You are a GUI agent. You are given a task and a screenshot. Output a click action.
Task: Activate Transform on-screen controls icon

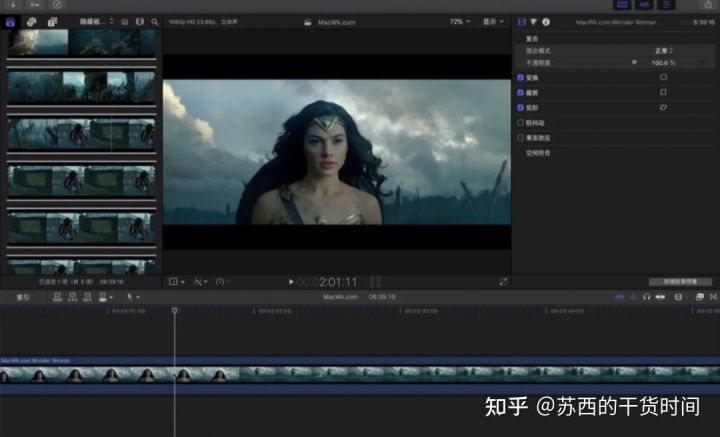pos(664,77)
